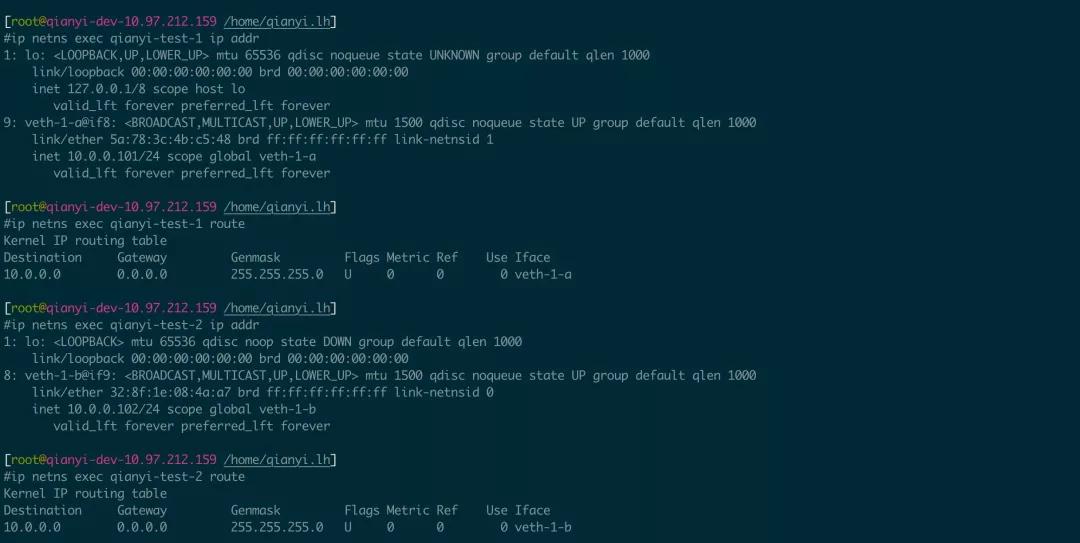Click the 'qianyi-test-2 route' command line
This screenshot has height=543, width=1080.
coord(125,477)
